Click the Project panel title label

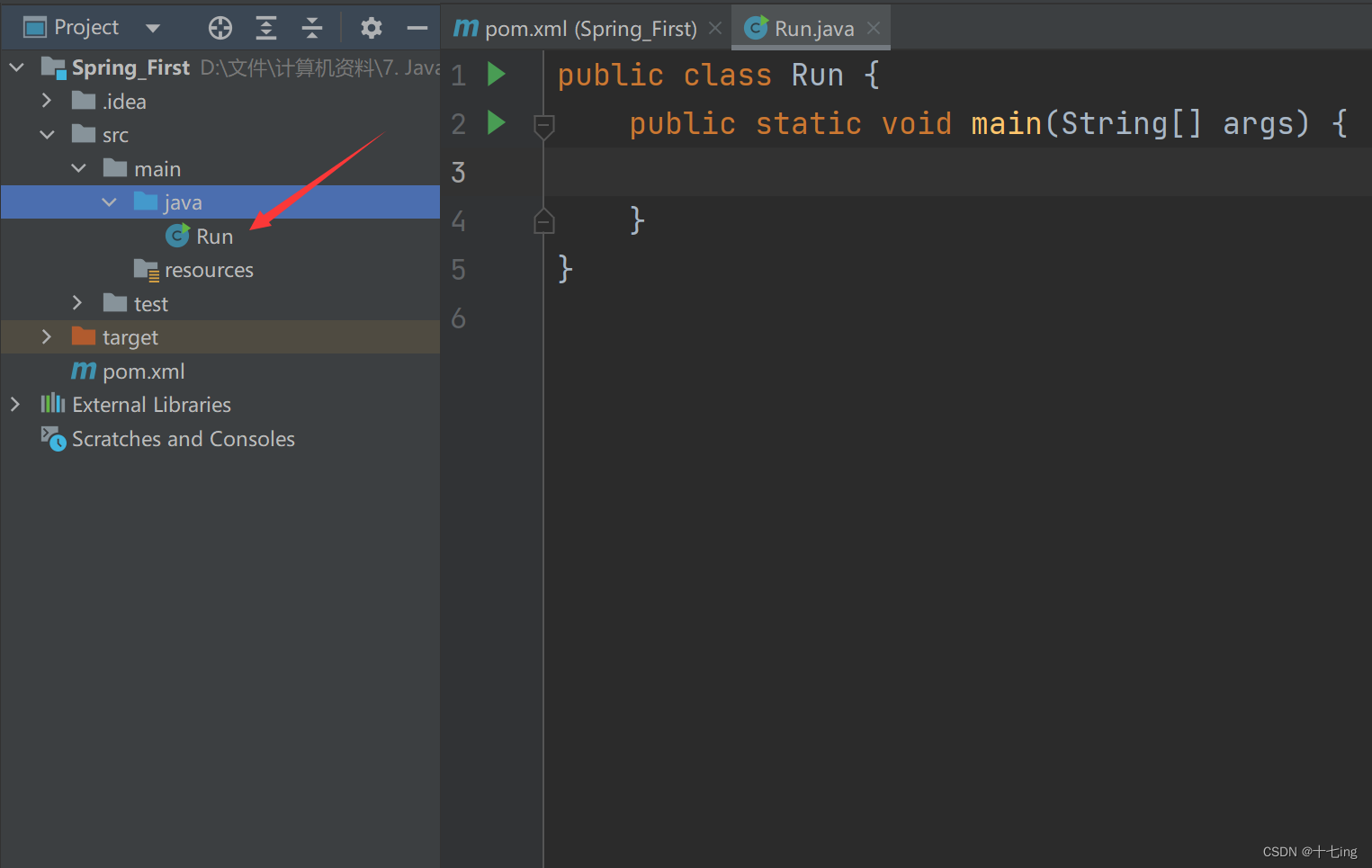(86, 28)
